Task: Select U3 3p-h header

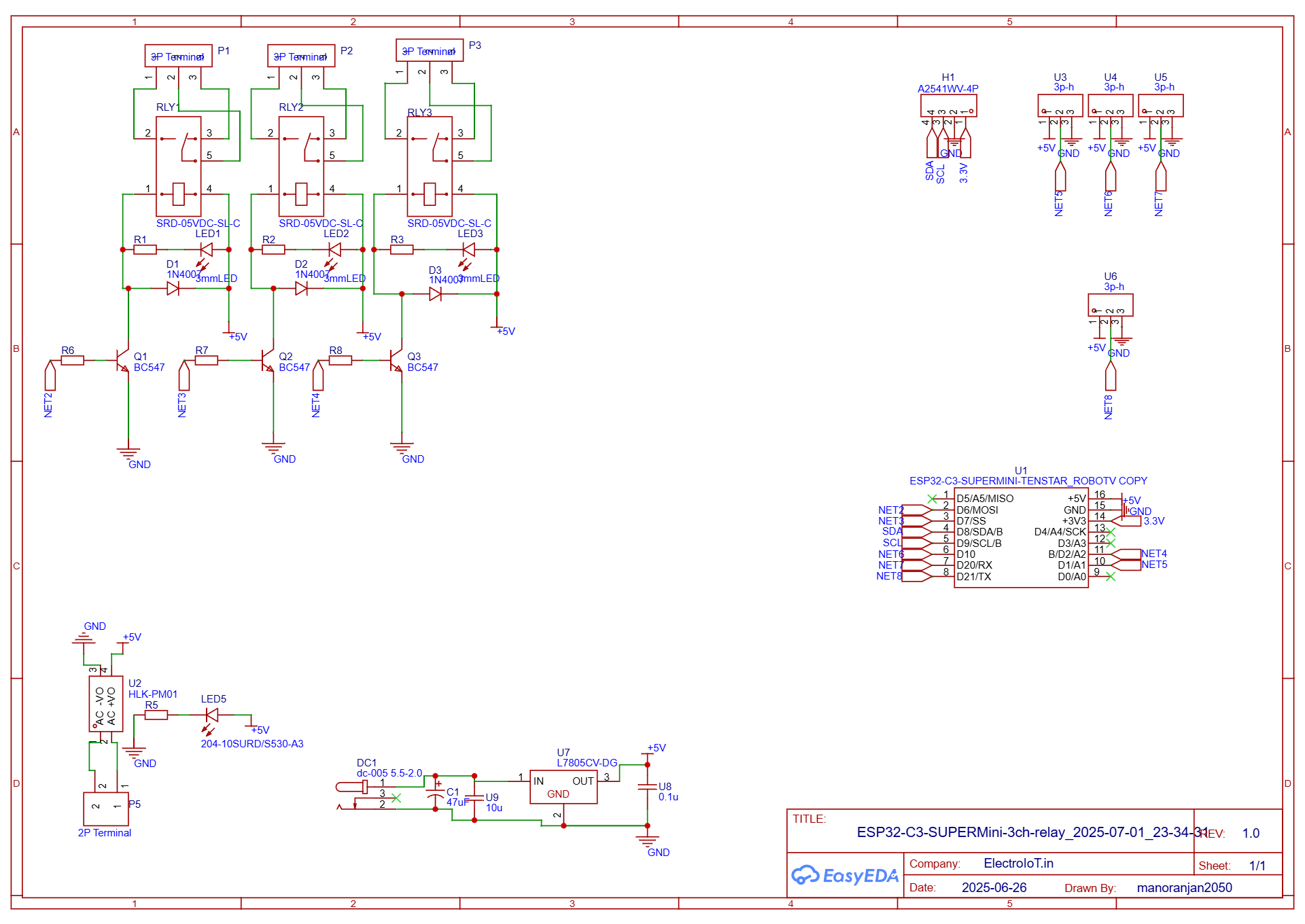Action: [x=1060, y=106]
